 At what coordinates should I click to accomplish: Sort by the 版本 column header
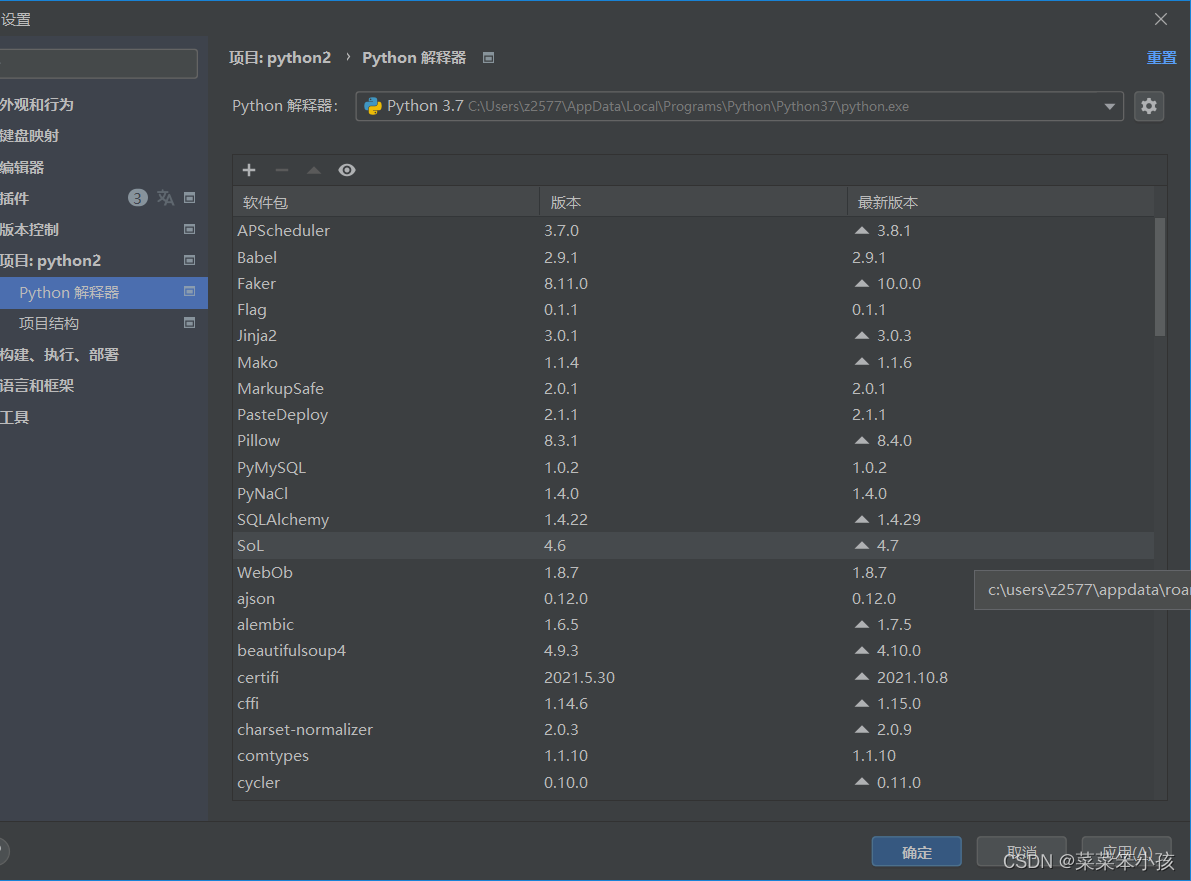tap(693, 202)
